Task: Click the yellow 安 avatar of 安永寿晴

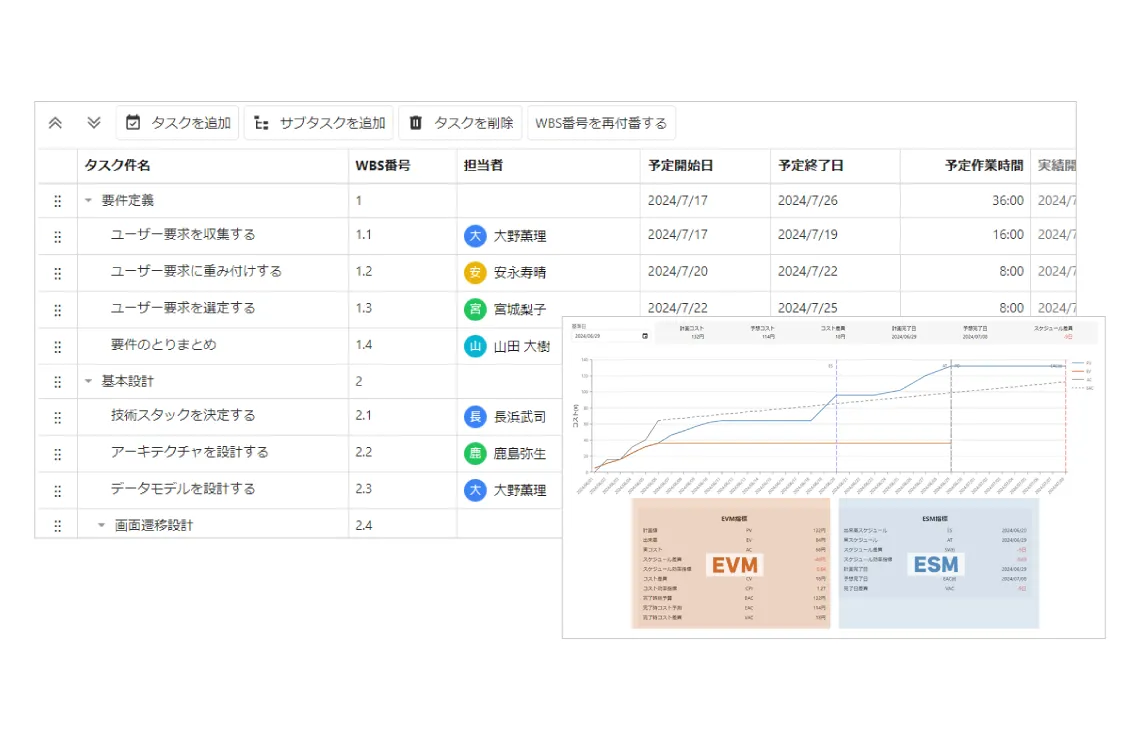Action: [475, 273]
